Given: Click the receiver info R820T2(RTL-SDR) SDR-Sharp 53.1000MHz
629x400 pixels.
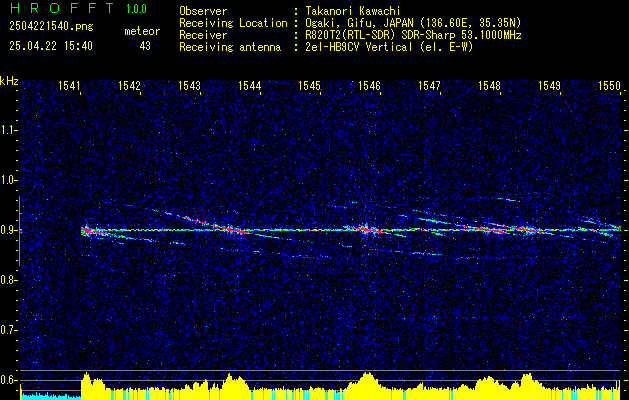Looking at the screenshot, I should [x=413, y=35].
